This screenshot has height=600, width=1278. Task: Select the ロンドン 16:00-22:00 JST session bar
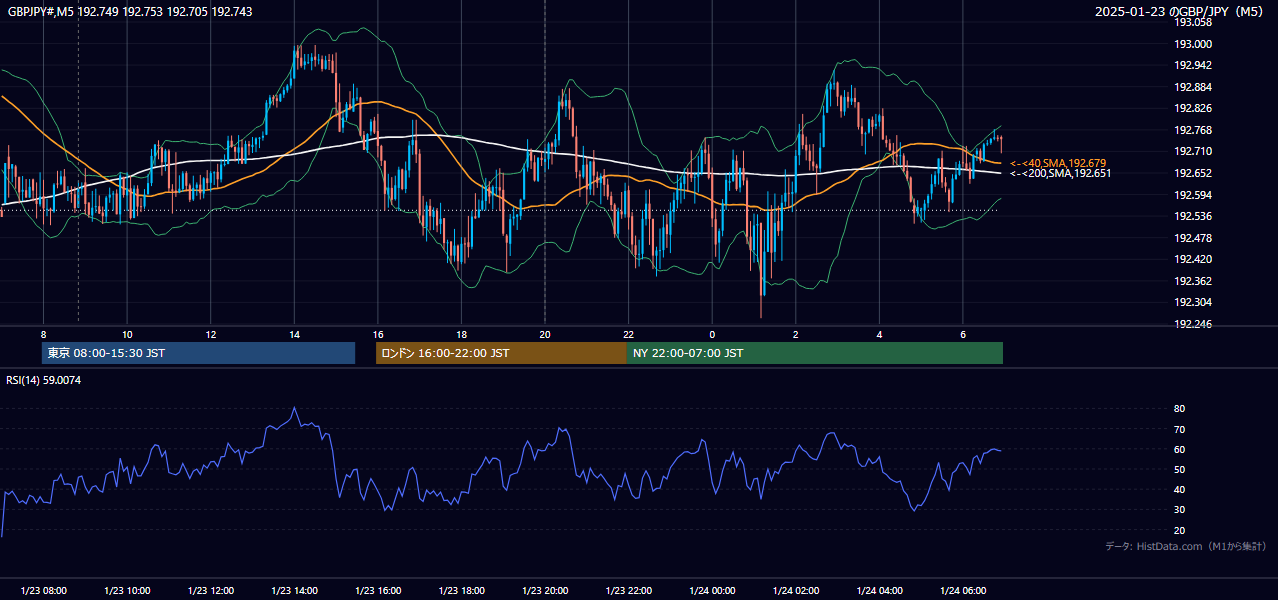tap(501, 353)
